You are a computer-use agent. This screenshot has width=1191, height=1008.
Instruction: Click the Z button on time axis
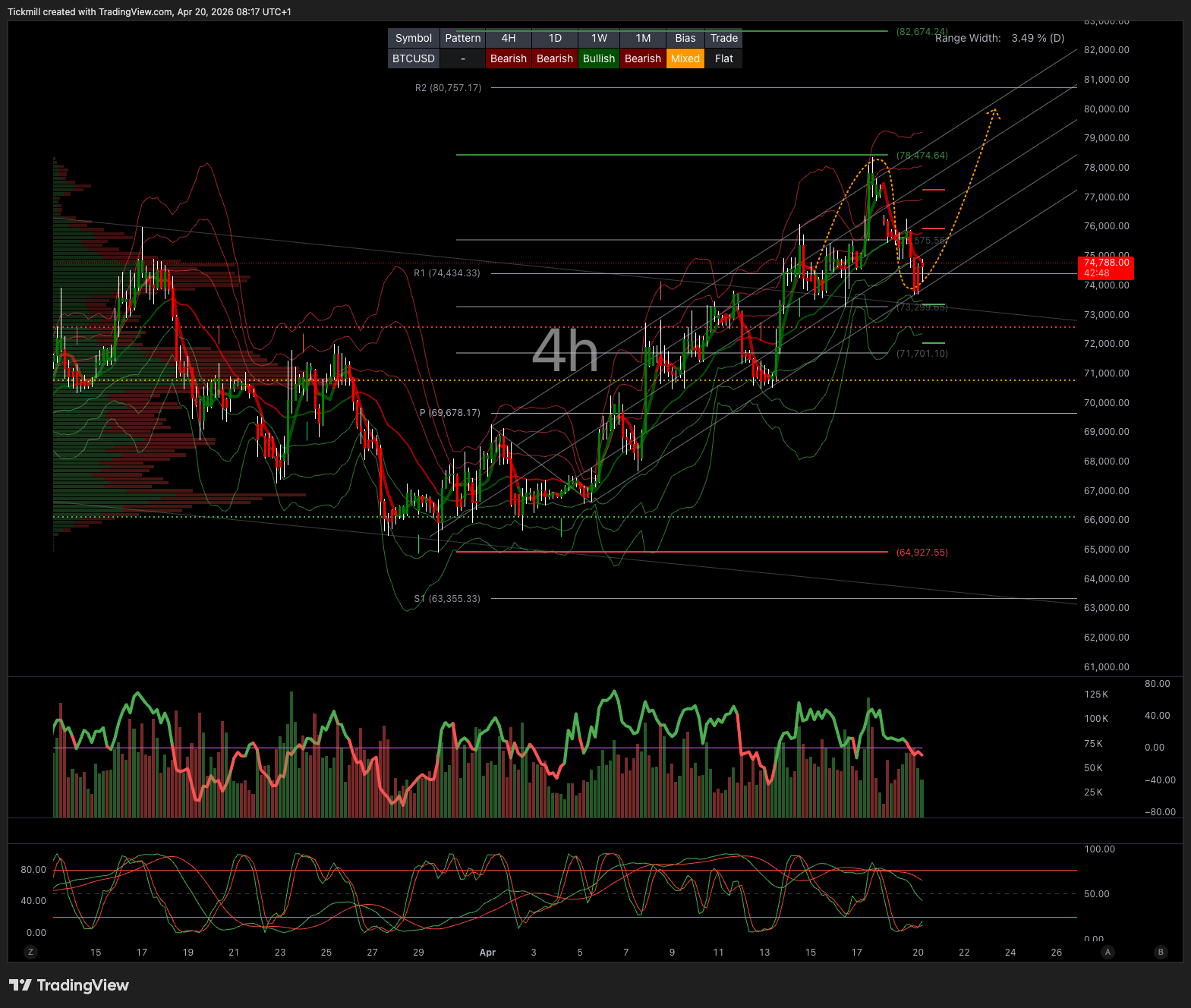pos(31,952)
